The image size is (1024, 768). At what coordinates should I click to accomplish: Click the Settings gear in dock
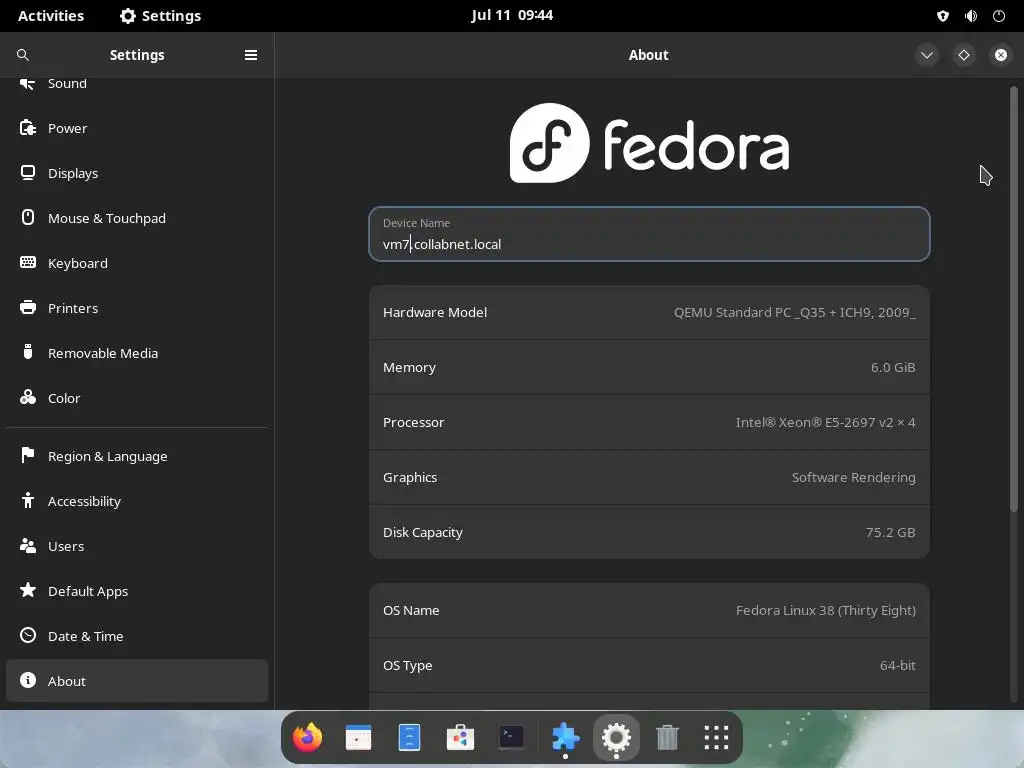(616, 737)
